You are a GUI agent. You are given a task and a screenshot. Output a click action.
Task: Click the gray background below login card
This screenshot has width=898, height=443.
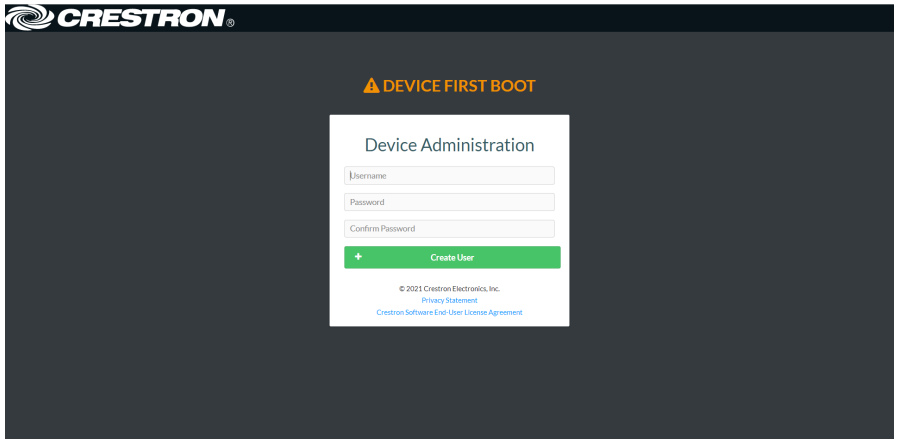(x=449, y=385)
